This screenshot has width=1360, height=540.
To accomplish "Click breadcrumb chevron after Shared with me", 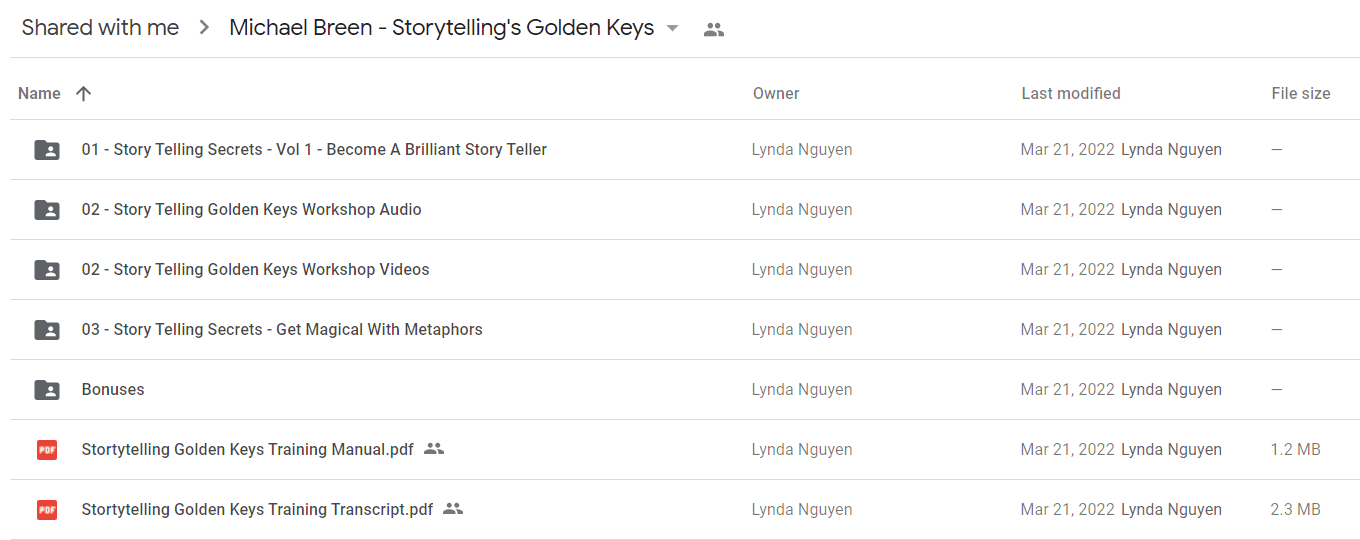I will click(x=204, y=28).
